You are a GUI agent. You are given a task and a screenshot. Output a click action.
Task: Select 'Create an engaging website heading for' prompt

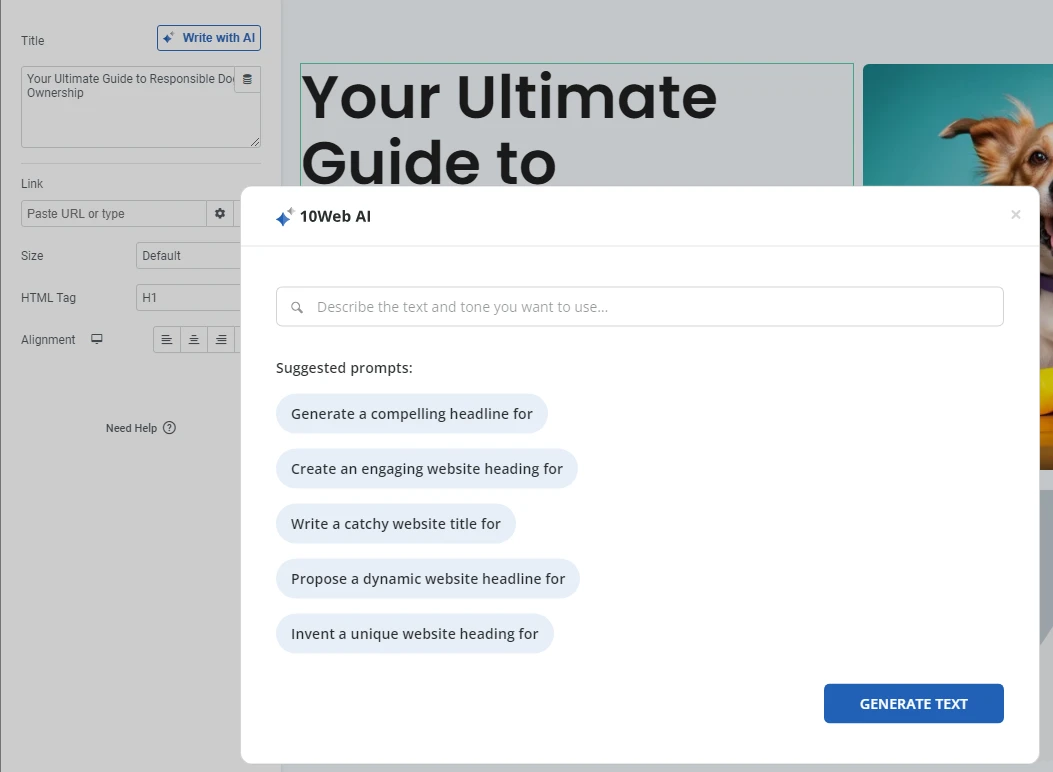pos(426,469)
